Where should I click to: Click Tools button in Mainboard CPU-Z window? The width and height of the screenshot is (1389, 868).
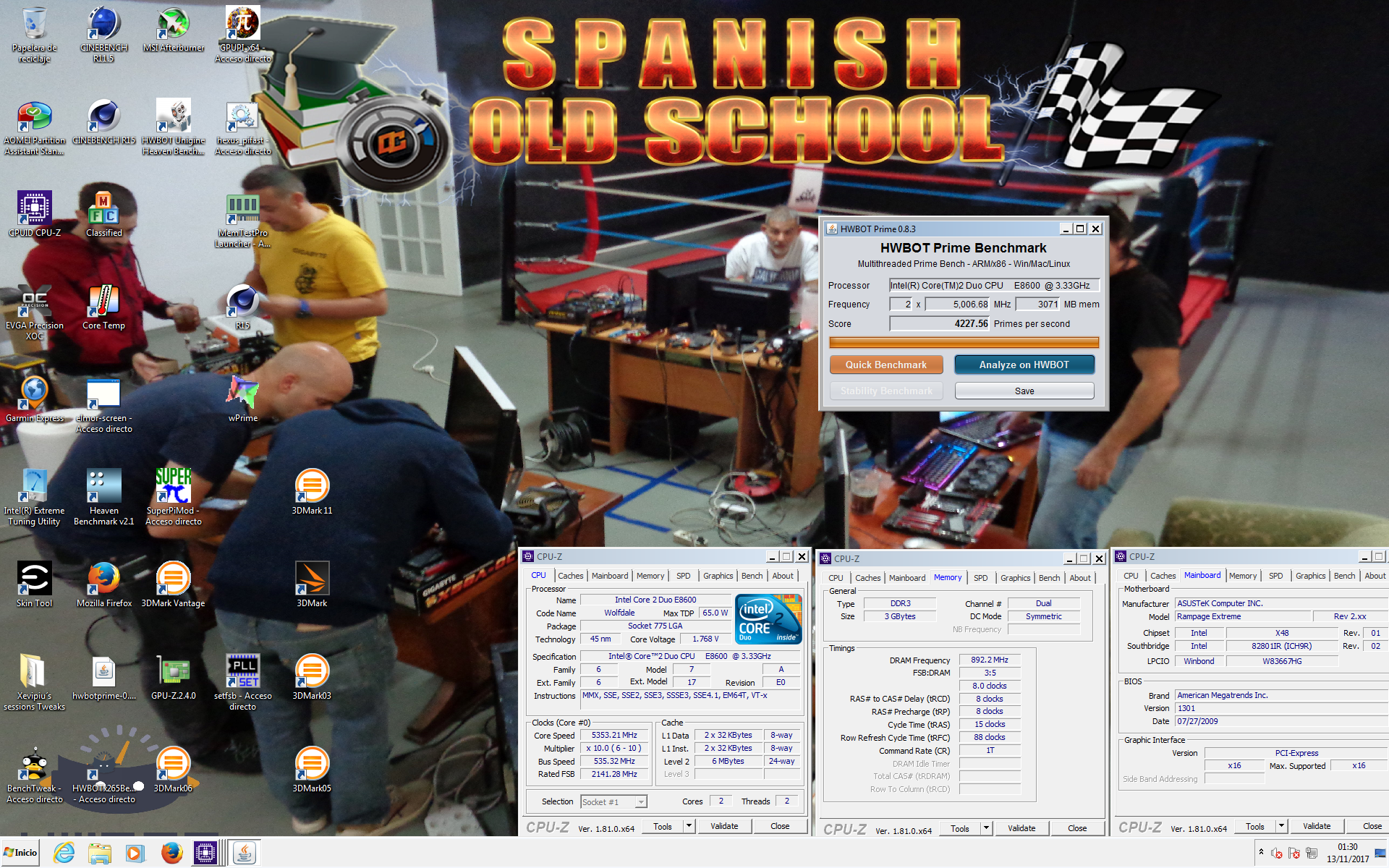coord(1255,826)
